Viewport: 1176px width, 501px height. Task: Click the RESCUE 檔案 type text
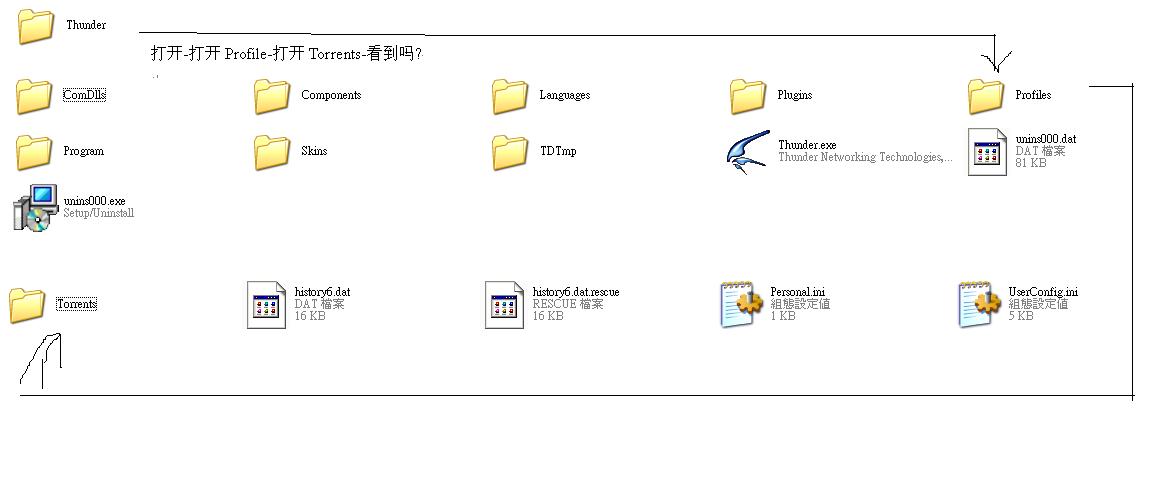[568, 304]
